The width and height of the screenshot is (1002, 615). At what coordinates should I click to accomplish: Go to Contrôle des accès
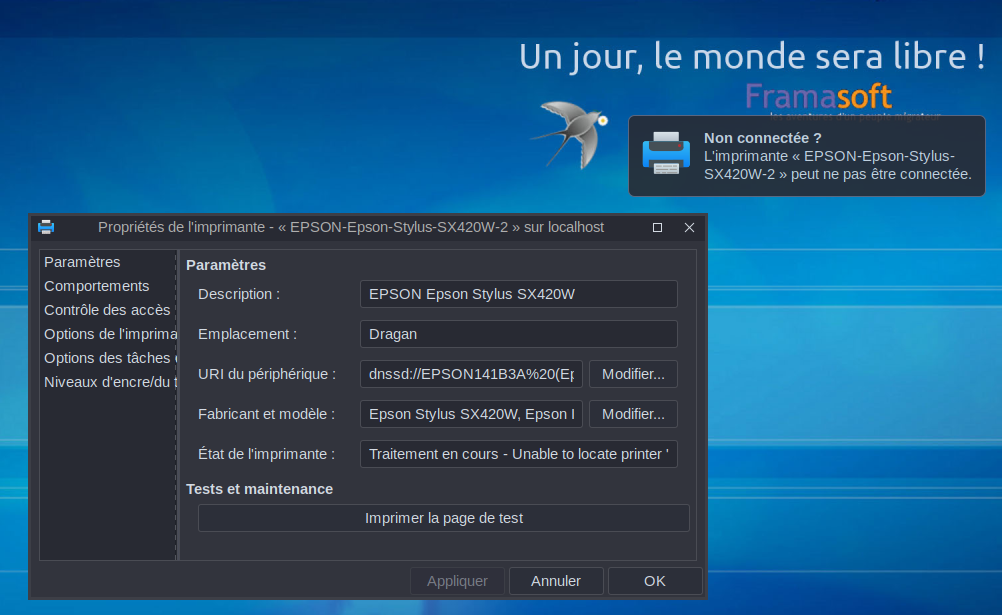tap(107, 310)
